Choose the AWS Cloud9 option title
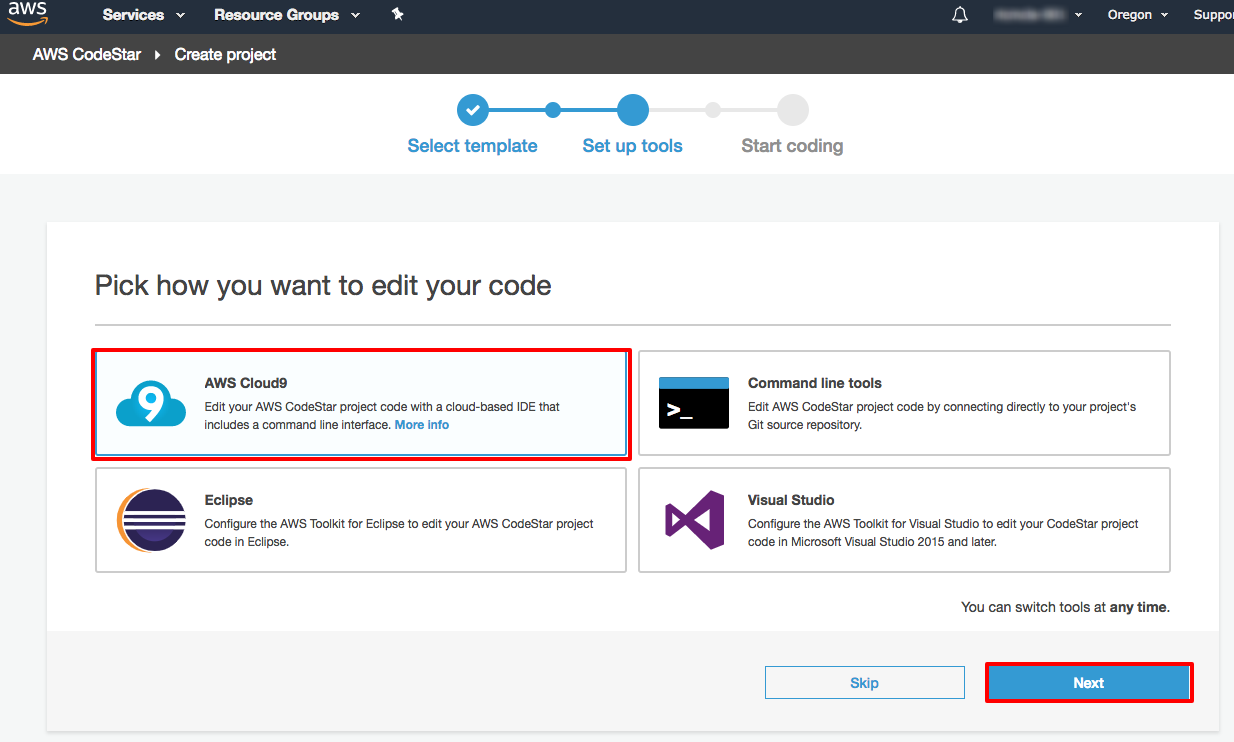 246,383
